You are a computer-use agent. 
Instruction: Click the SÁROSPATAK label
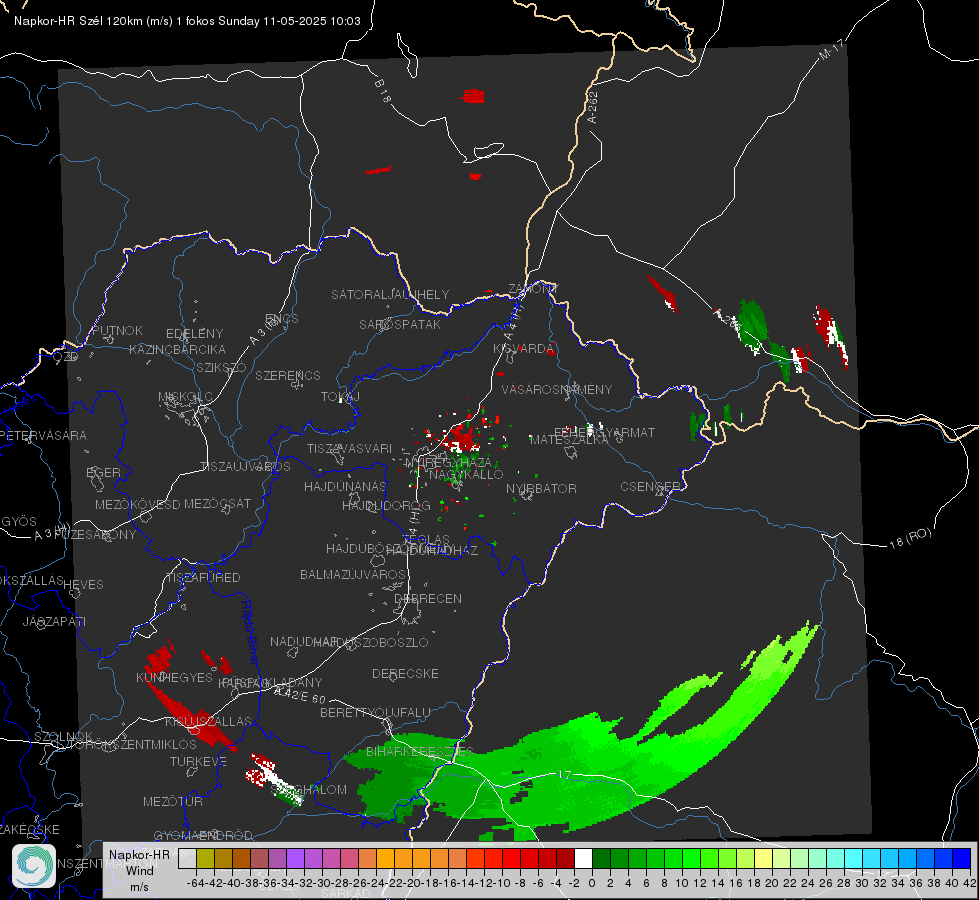point(400,324)
